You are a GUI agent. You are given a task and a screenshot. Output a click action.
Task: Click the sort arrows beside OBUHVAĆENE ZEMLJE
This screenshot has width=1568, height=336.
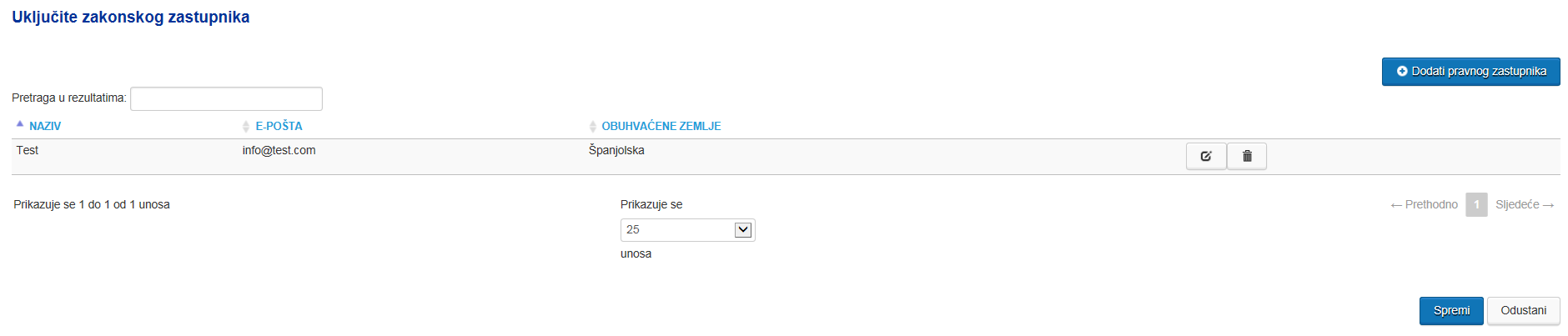tap(593, 127)
